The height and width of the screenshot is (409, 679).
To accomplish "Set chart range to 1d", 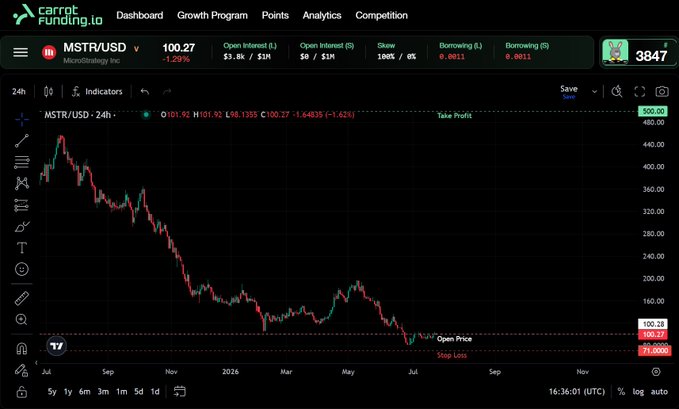I will (x=155, y=392).
